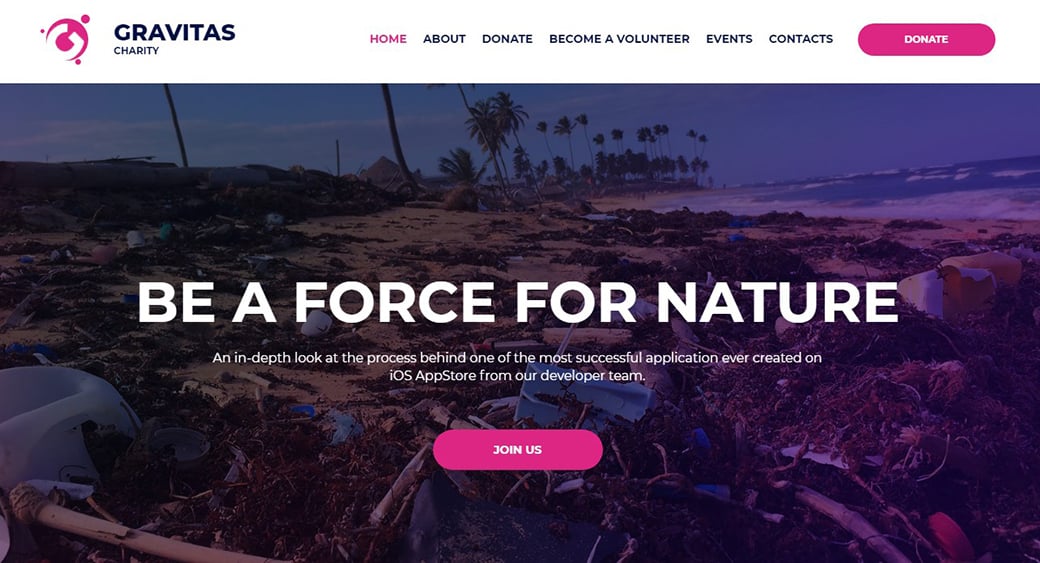Click the pink Gravitas logo icon
The width and height of the screenshot is (1040, 563).
(x=65, y=39)
